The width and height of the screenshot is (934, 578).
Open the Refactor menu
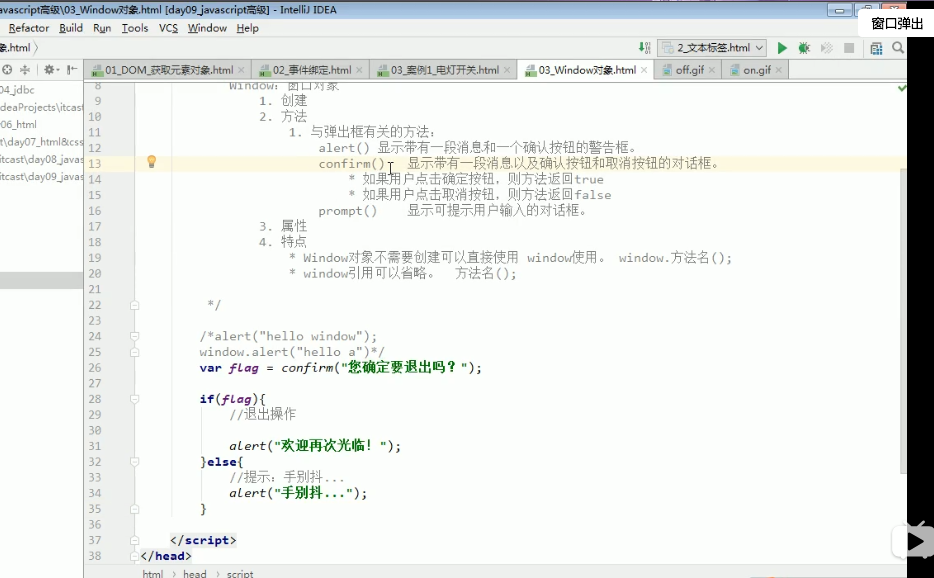[29, 28]
